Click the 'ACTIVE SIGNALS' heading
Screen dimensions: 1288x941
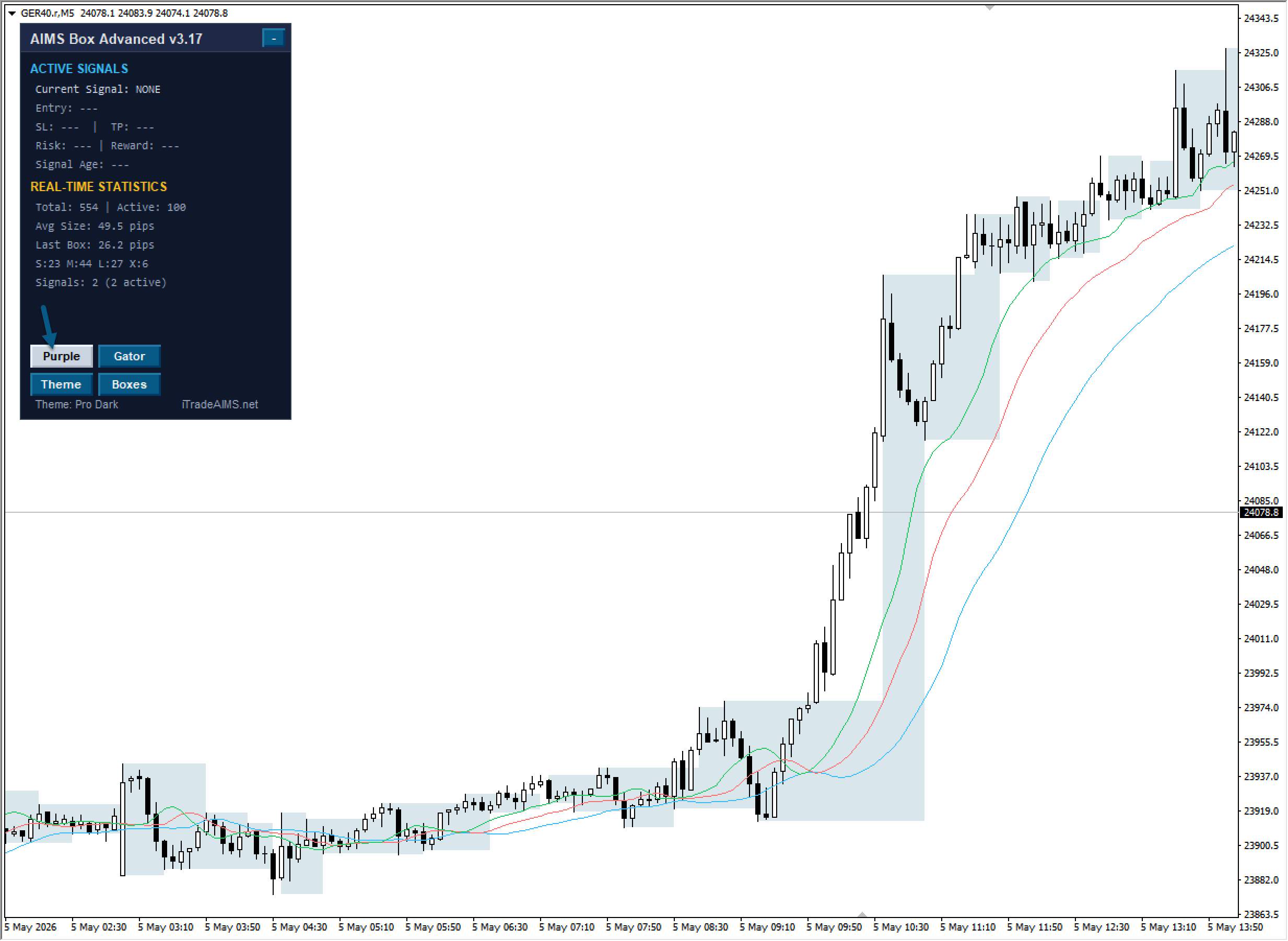pos(79,69)
